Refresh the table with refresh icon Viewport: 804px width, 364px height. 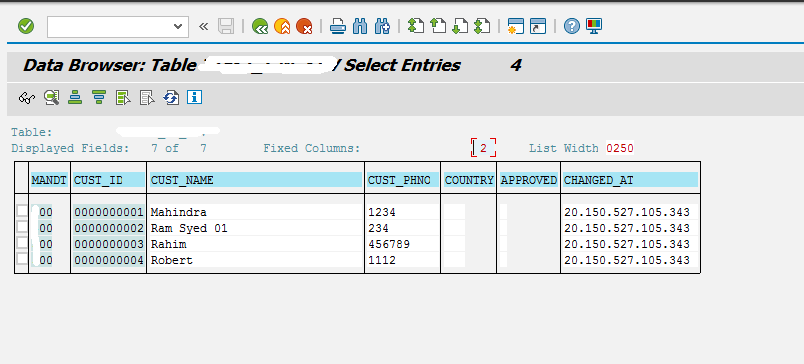click(x=171, y=97)
